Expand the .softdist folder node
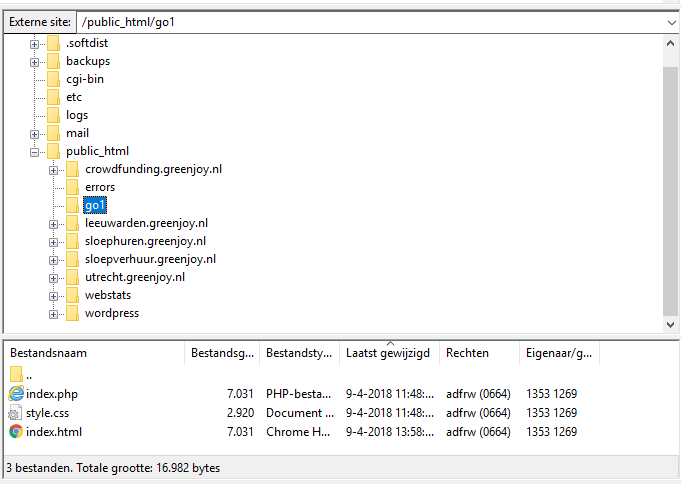This screenshot has width=681, height=484. [x=34, y=44]
